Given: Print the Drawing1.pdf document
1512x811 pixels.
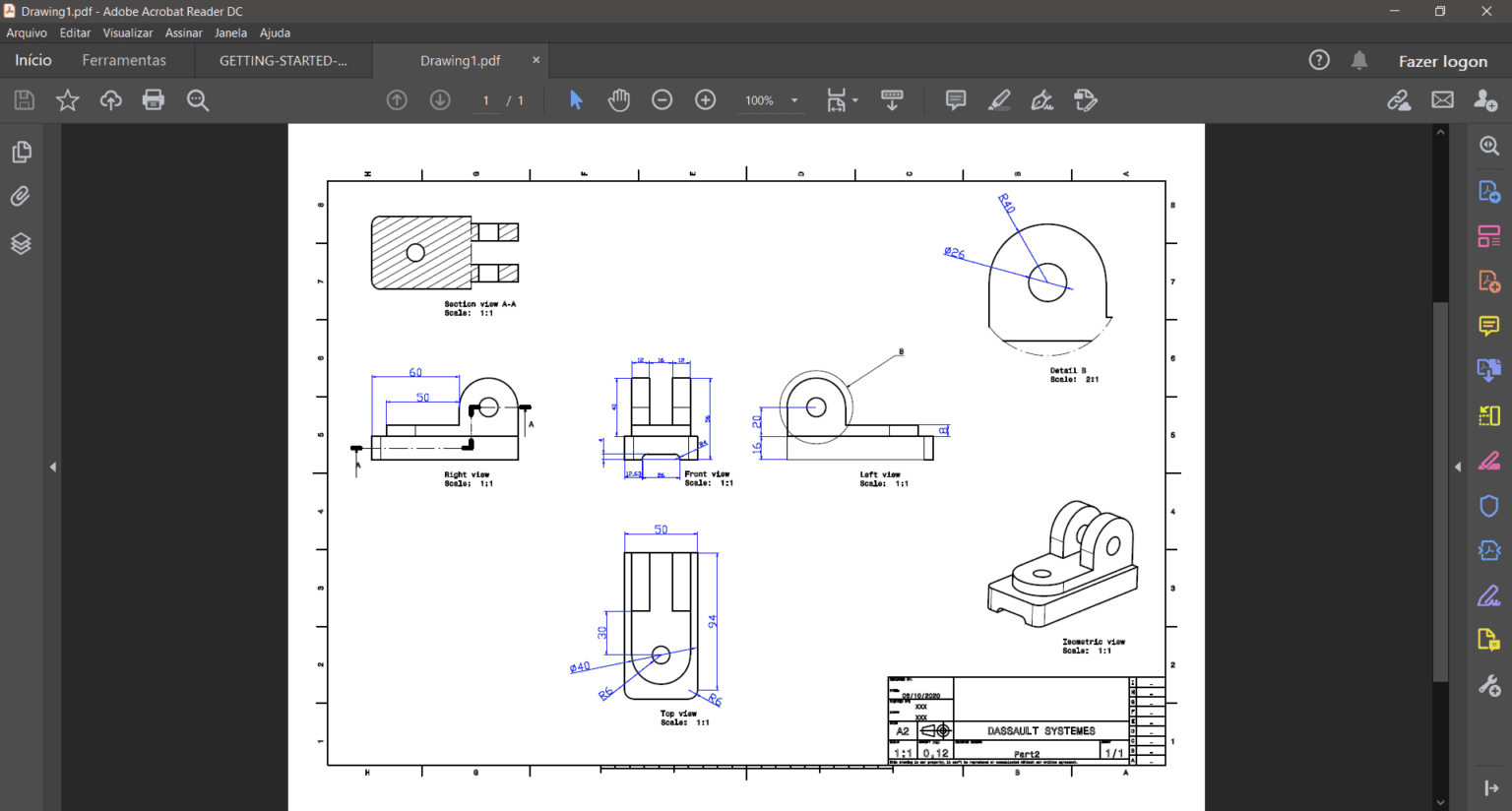Looking at the screenshot, I should tap(154, 99).
